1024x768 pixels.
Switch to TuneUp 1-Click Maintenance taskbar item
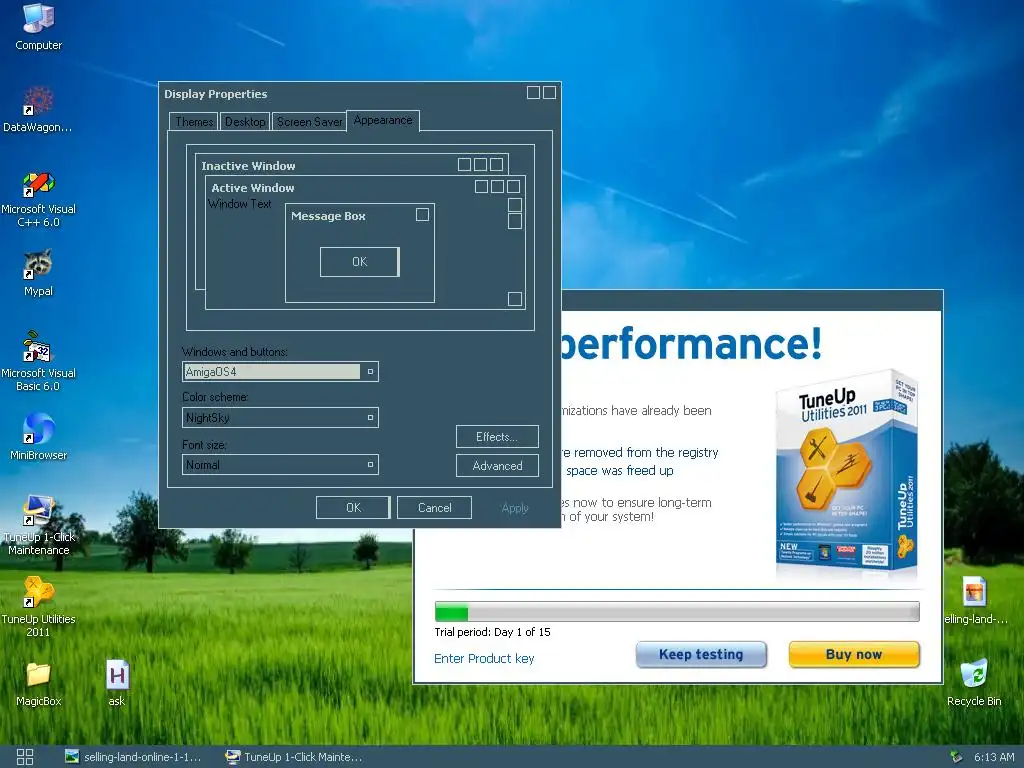(293, 757)
